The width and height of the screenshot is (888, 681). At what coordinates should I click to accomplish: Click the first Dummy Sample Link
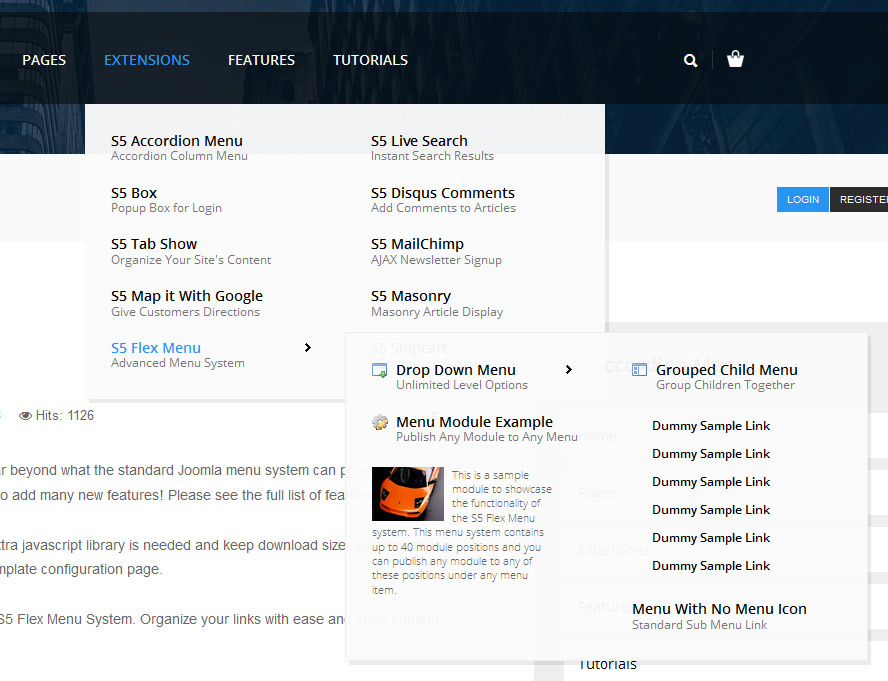coord(711,426)
